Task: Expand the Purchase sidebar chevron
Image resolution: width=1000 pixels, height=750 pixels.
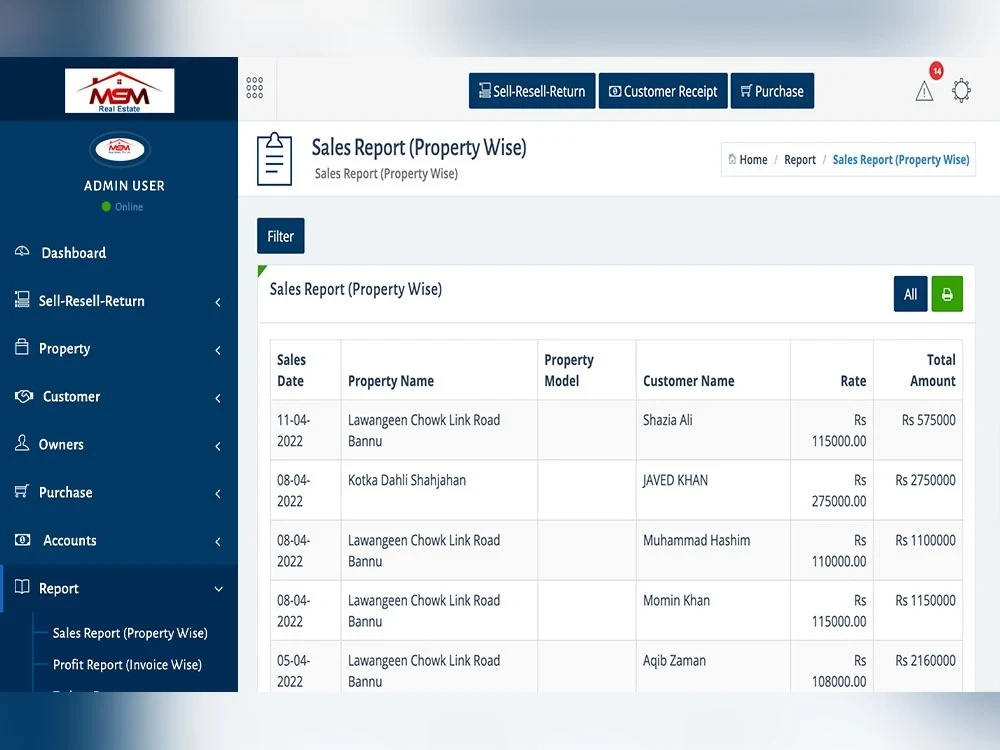Action: [218, 494]
